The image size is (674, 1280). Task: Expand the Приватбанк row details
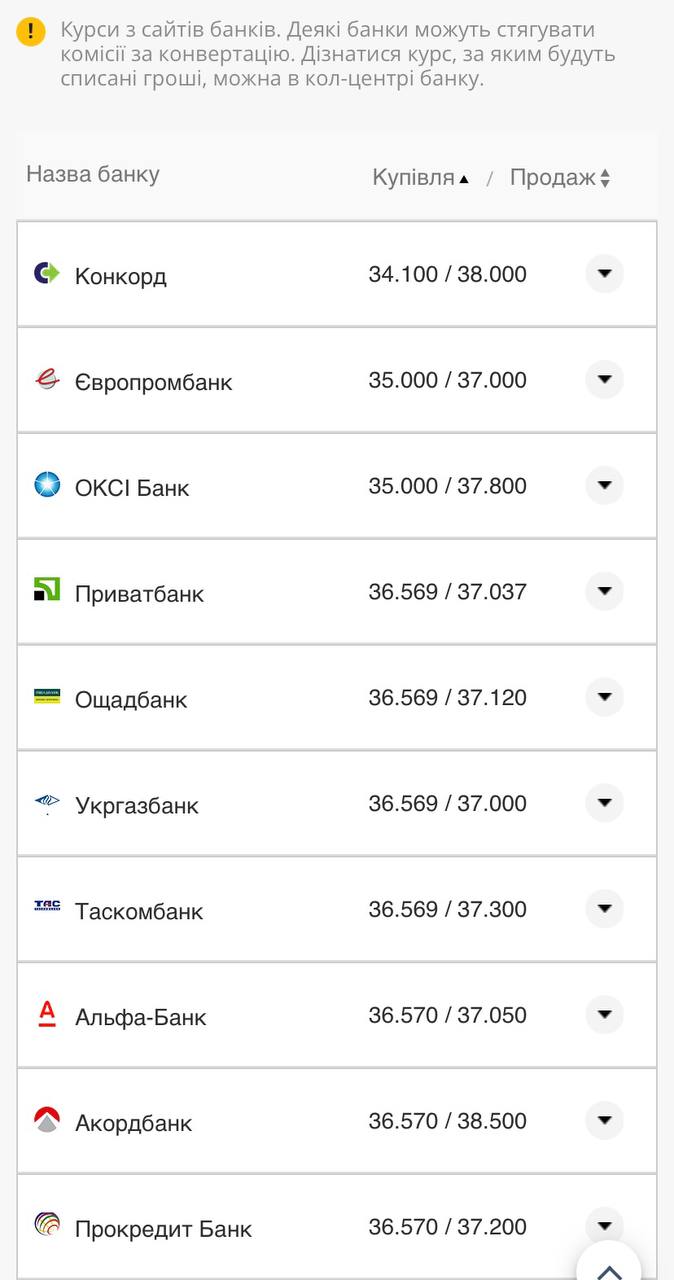(604, 591)
